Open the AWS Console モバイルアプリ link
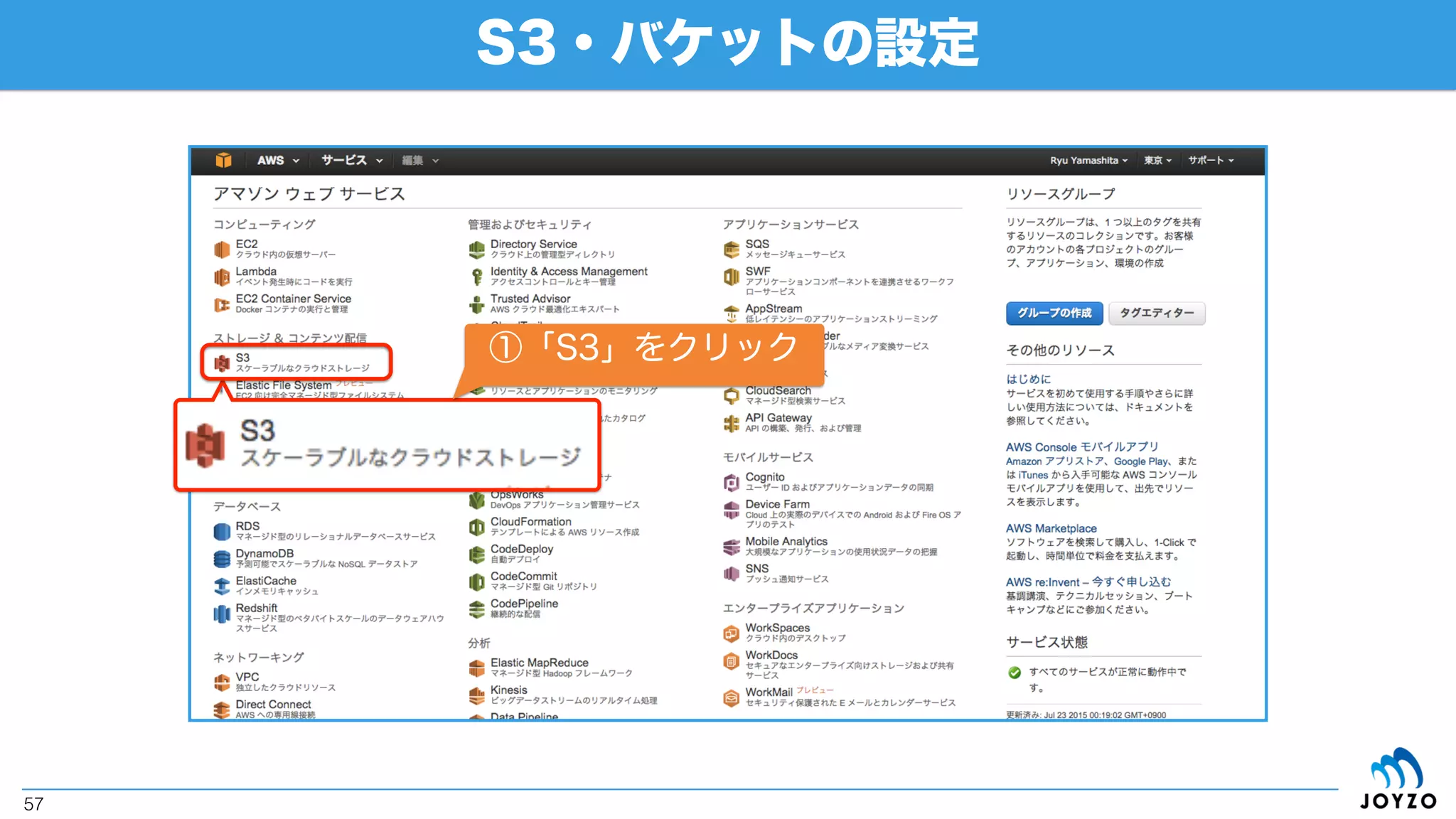Viewport: 1456px width, 819px height. tap(1082, 446)
